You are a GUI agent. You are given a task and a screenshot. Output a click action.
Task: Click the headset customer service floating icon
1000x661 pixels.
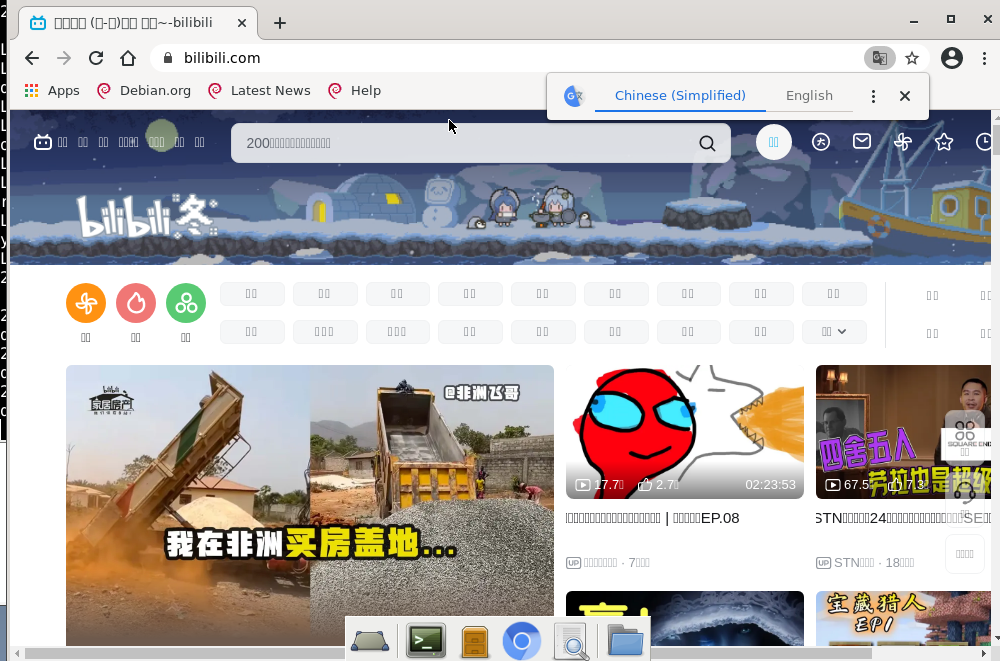click(x=964, y=491)
